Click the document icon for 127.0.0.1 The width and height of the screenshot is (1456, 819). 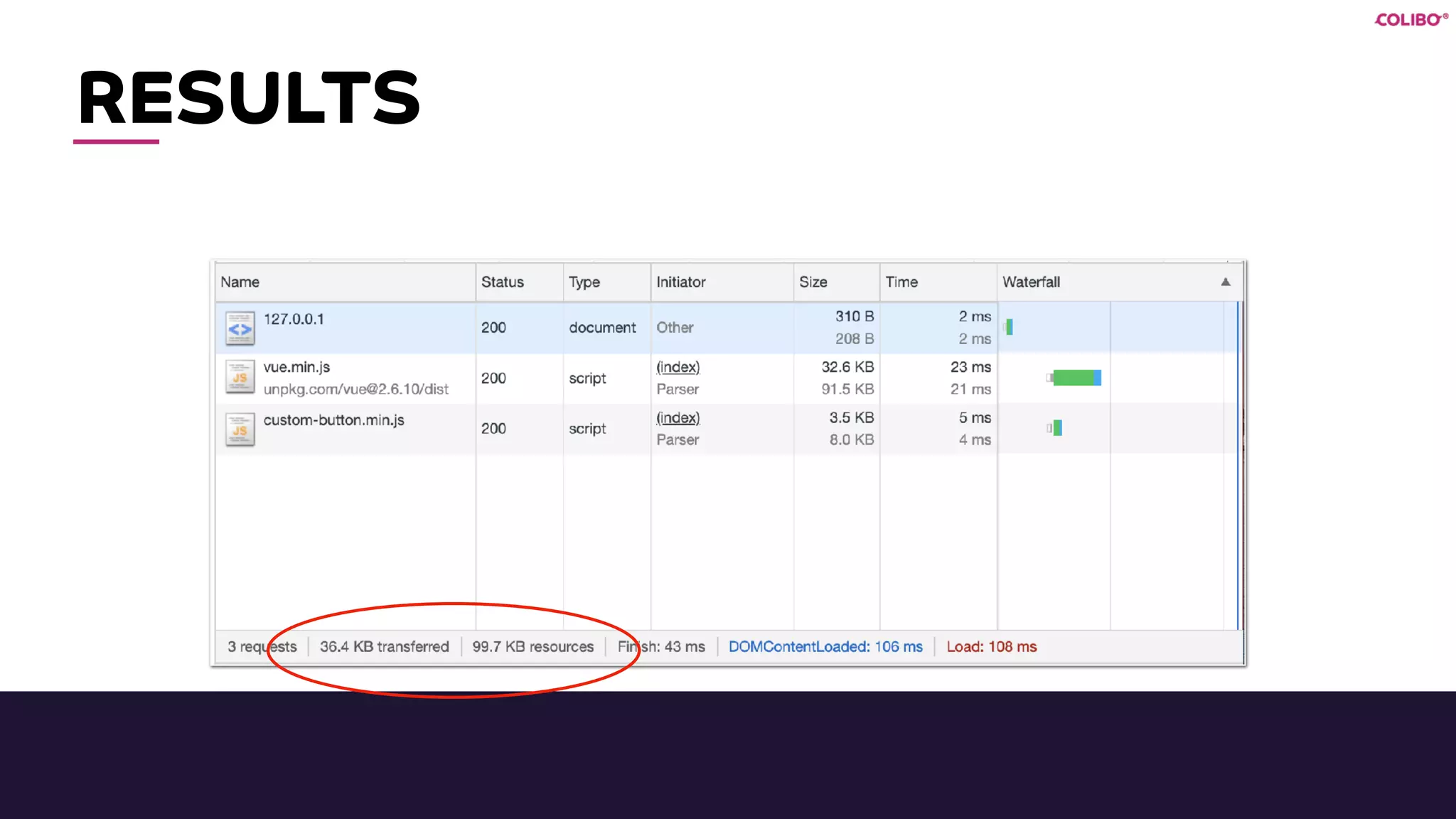coord(240,328)
